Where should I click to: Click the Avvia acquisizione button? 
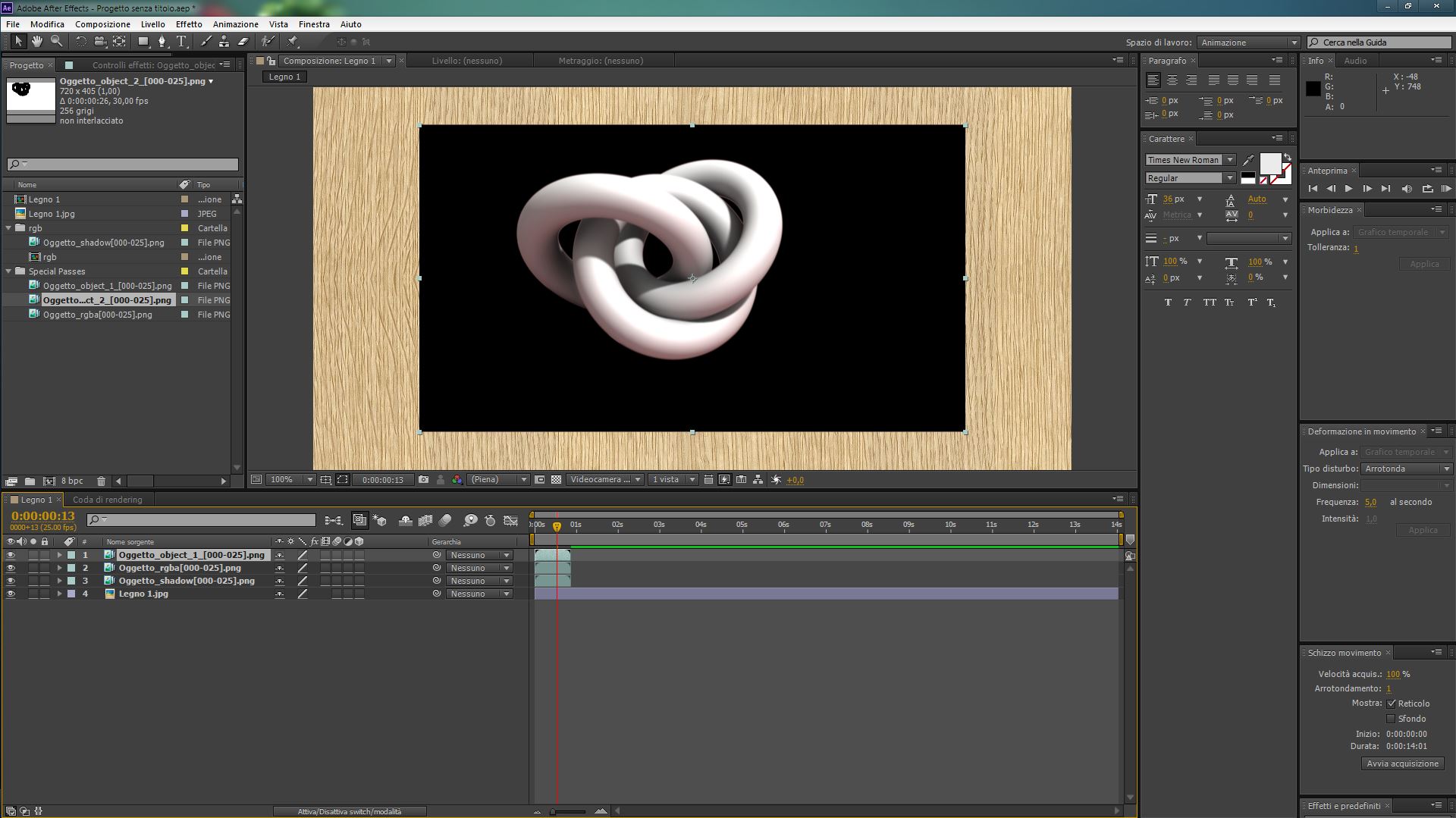coord(1403,764)
